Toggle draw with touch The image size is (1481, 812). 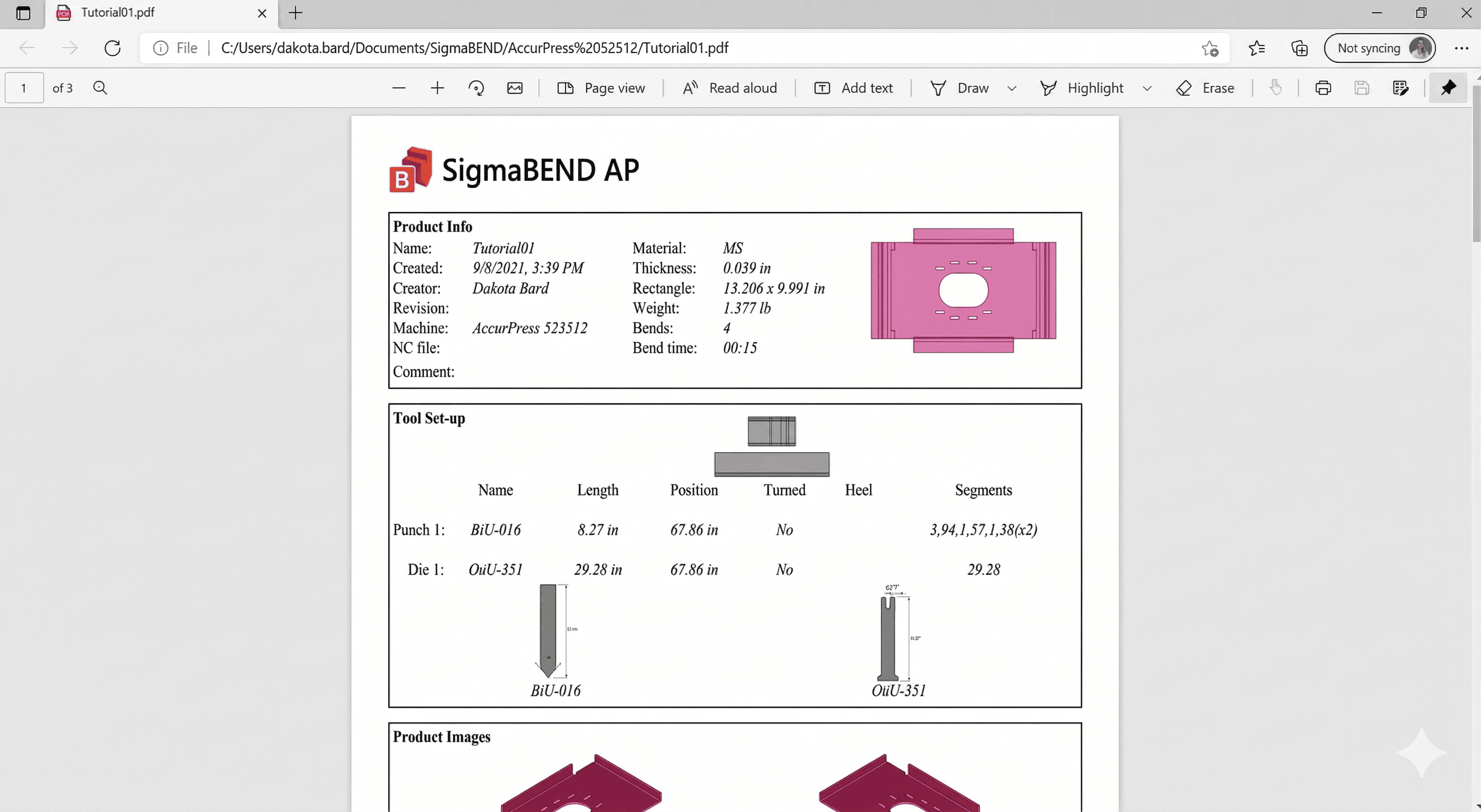[x=1275, y=88]
